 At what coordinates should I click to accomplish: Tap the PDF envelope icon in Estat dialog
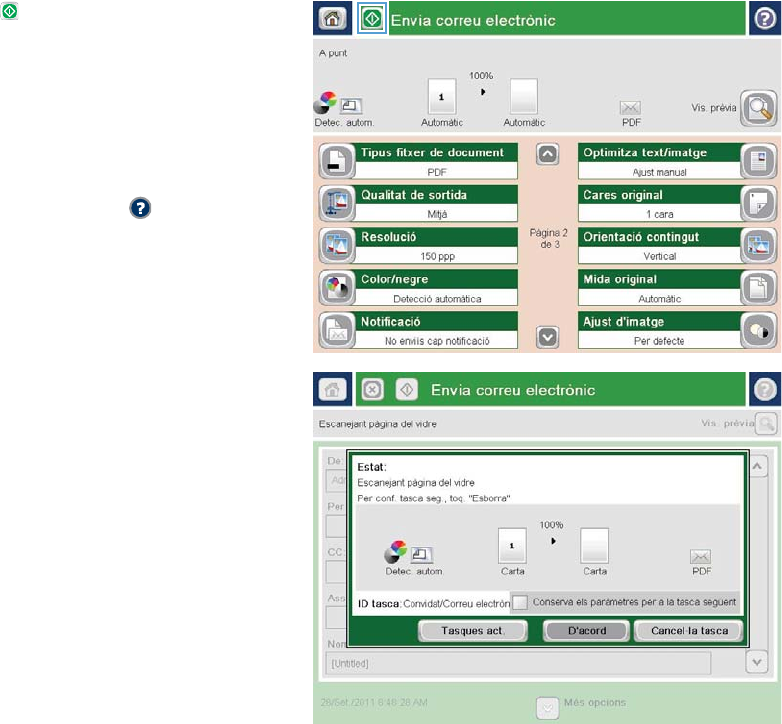(700, 556)
